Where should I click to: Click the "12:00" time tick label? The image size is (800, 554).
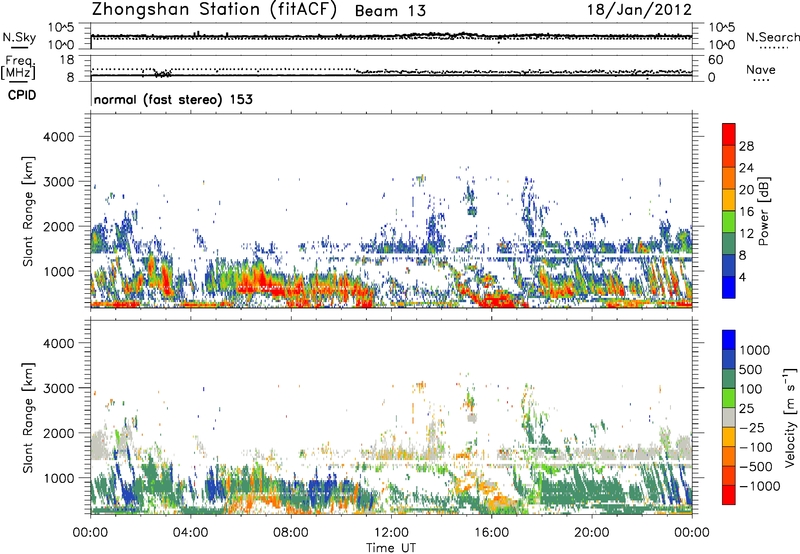coord(391,533)
